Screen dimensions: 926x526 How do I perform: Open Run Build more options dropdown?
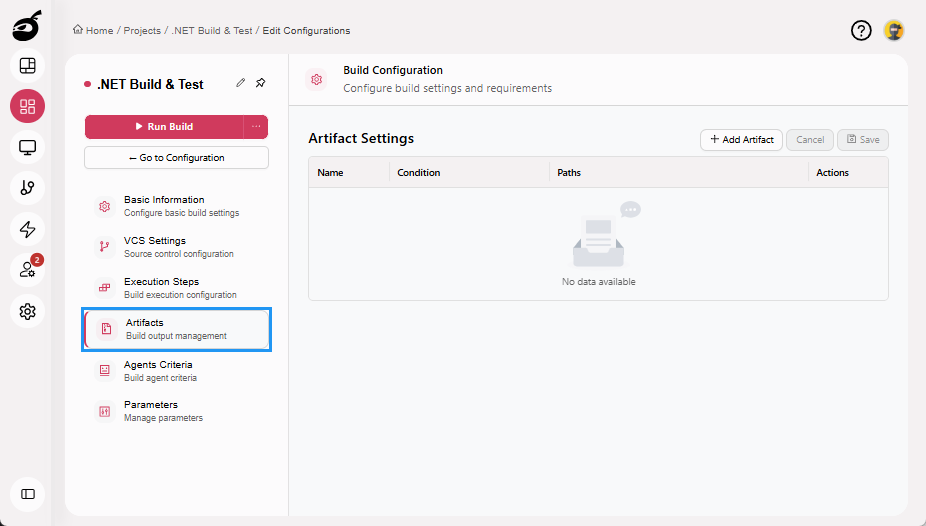pyautogui.click(x=256, y=126)
